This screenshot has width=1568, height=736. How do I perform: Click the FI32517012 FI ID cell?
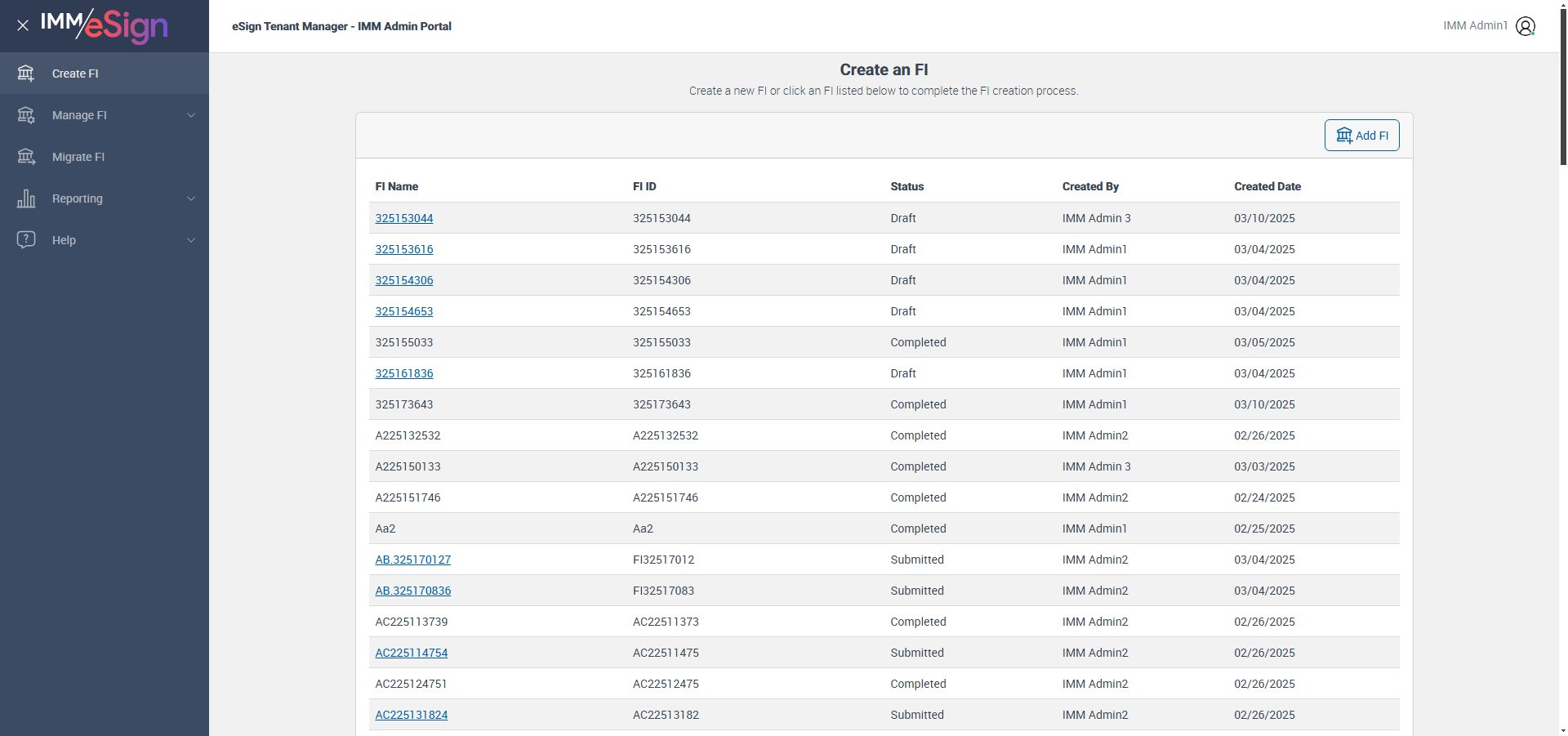click(x=664, y=560)
